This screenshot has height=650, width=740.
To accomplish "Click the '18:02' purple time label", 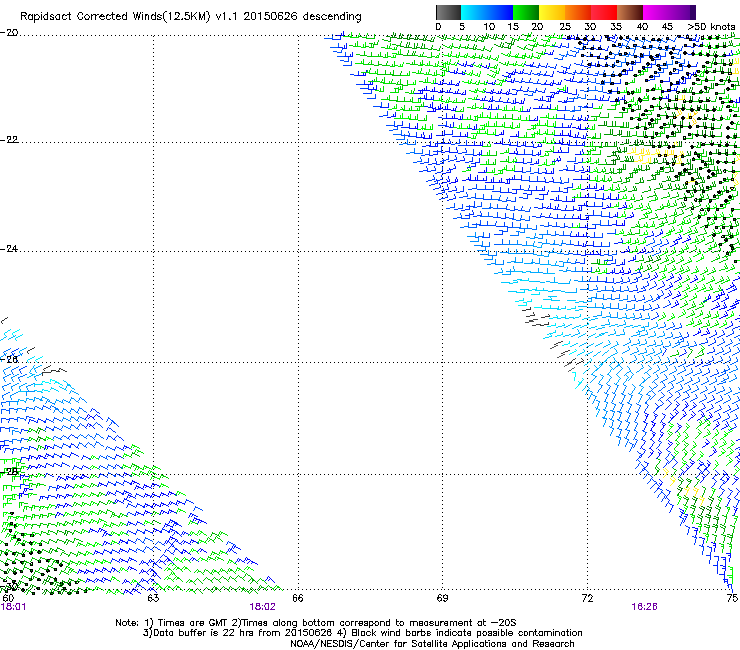I will [x=262, y=607].
